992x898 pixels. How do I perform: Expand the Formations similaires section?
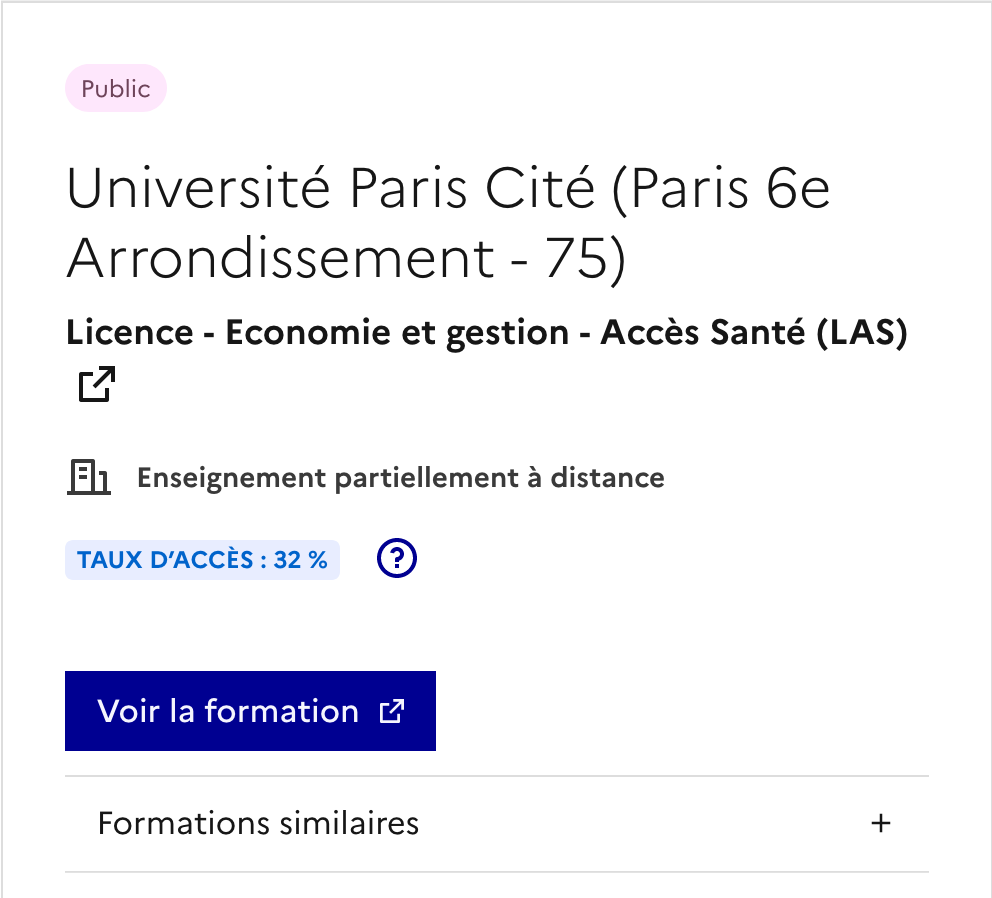click(x=496, y=824)
